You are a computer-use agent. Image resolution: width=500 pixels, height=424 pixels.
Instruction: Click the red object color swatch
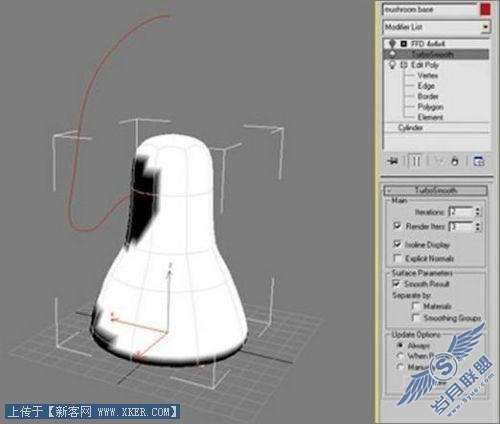tap(485, 9)
